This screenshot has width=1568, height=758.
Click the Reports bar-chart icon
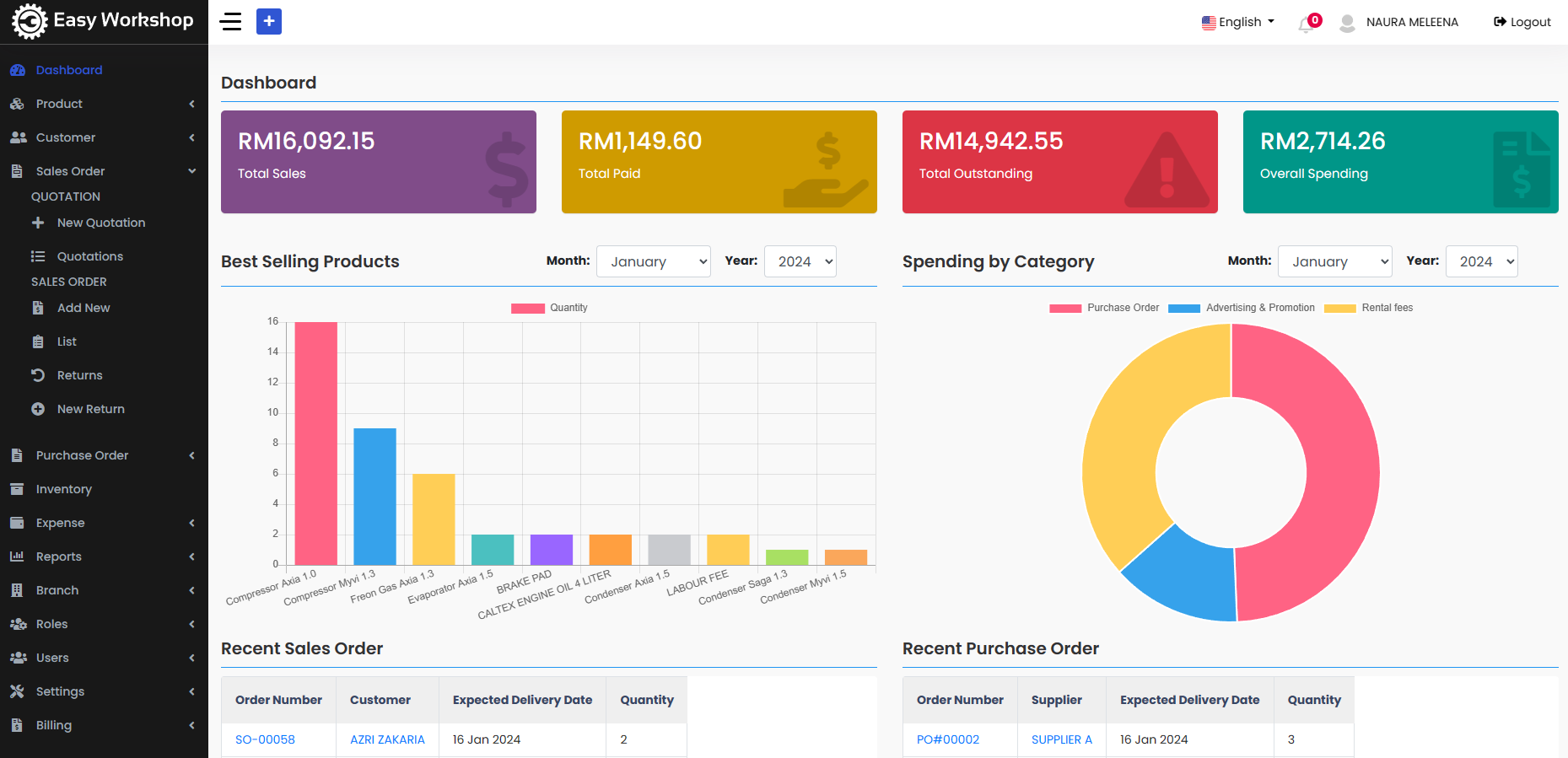pyautogui.click(x=17, y=556)
